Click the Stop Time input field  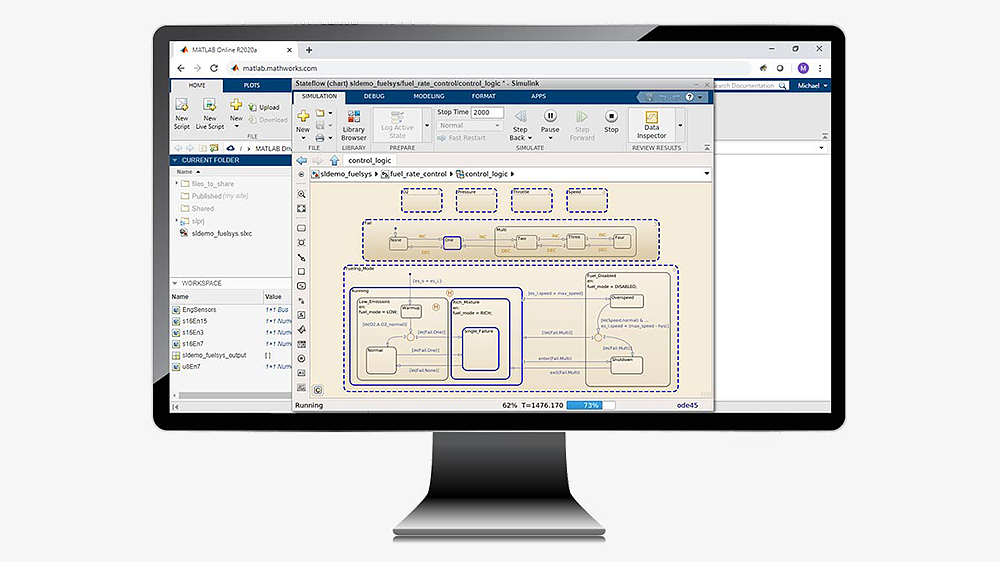pyautogui.click(x=487, y=112)
